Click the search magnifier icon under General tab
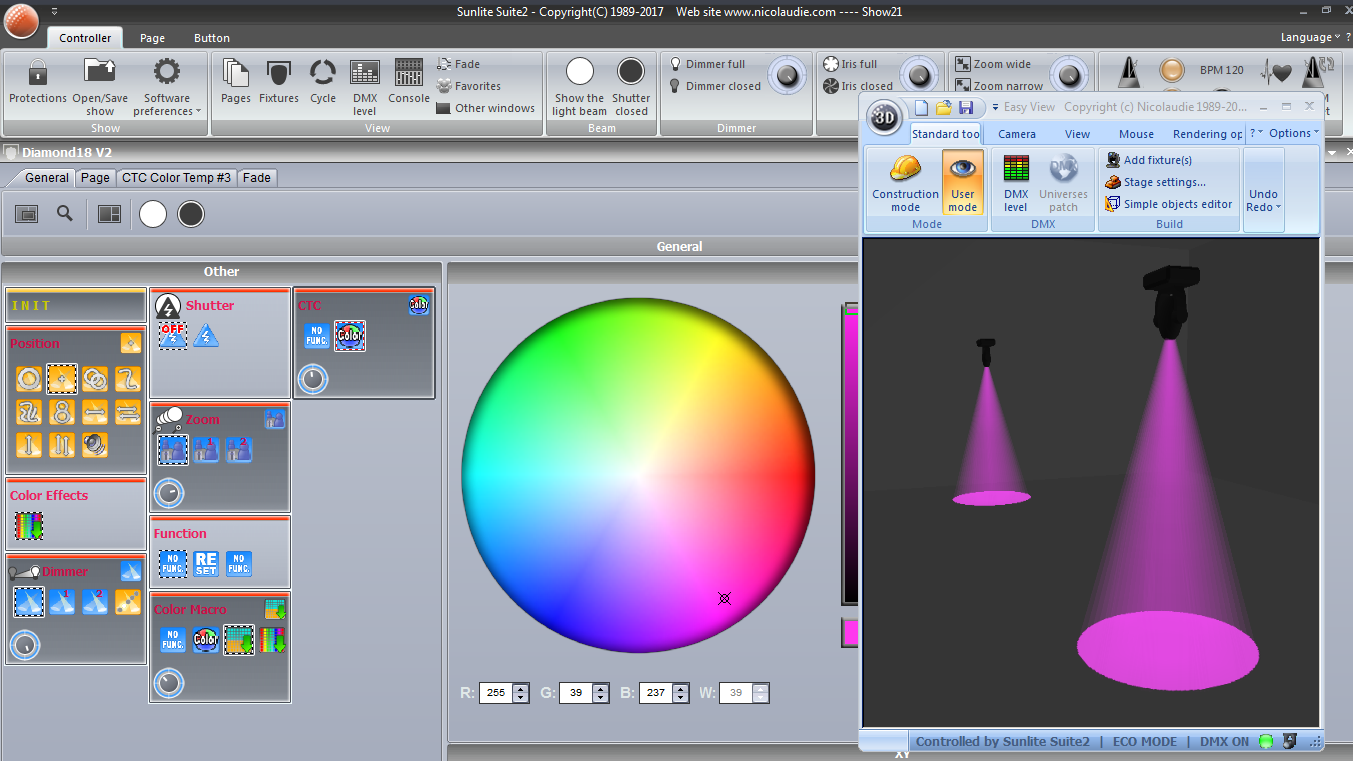 [x=65, y=213]
